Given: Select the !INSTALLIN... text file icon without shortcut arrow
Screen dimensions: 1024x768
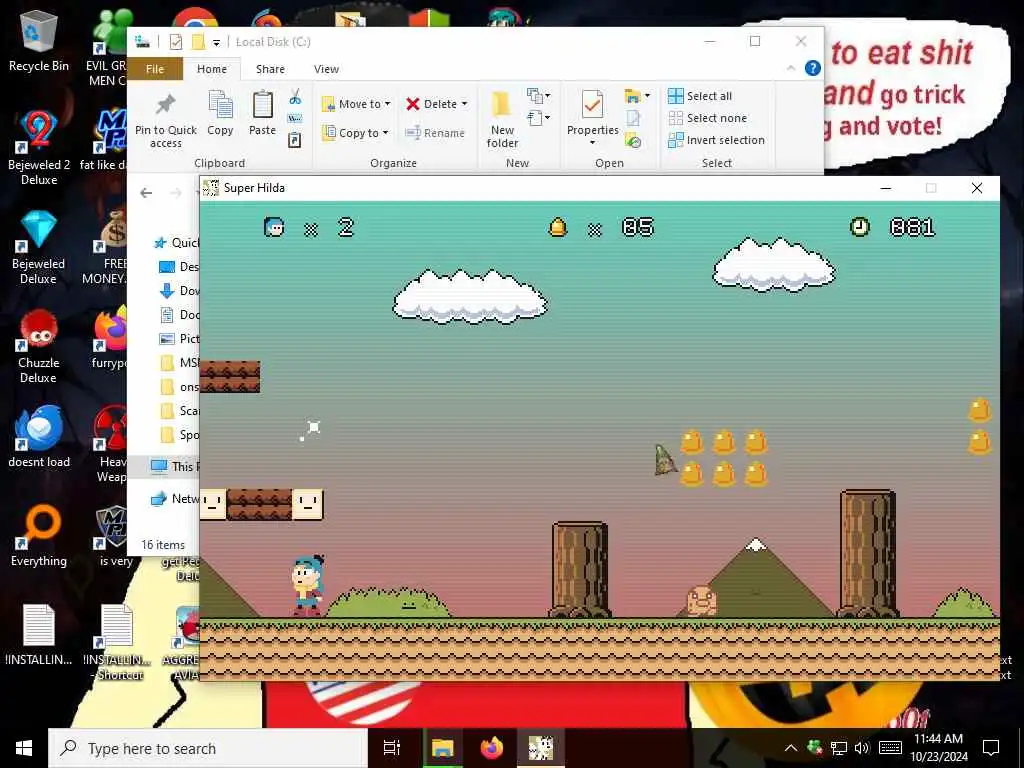Looking at the screenshot, I should pos(39,635).
